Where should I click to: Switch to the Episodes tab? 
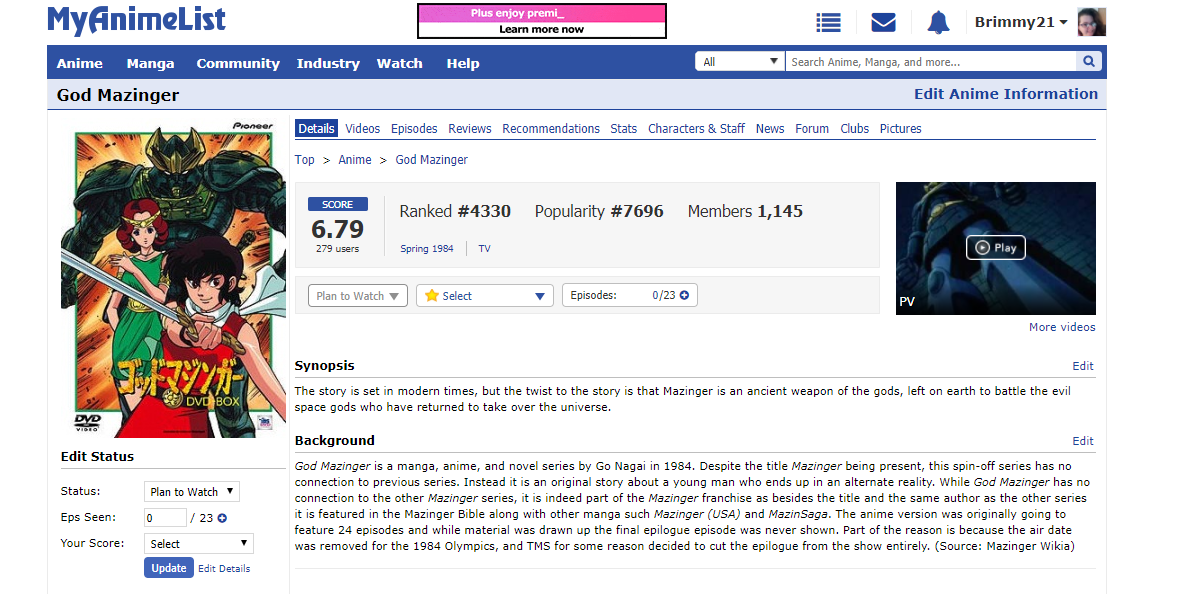pos(414,129)
